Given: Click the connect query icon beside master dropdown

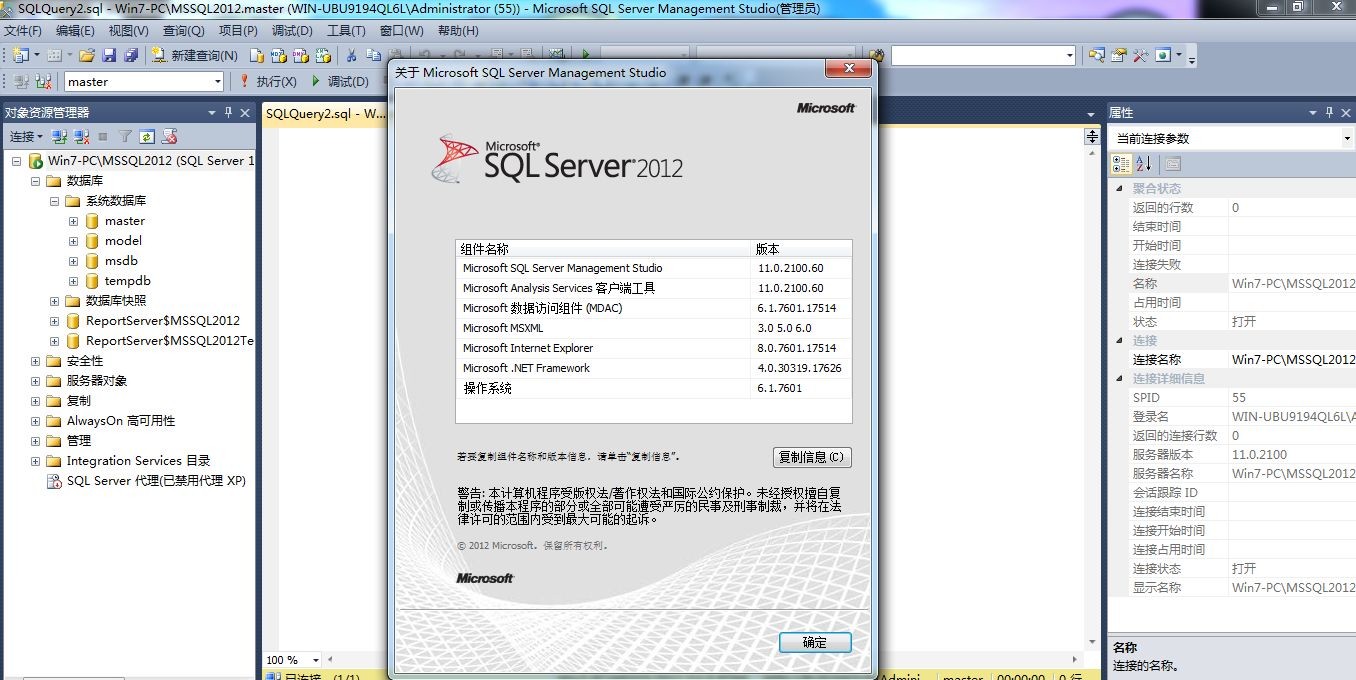Looking at the screenshot, I should tap(21, 81).
